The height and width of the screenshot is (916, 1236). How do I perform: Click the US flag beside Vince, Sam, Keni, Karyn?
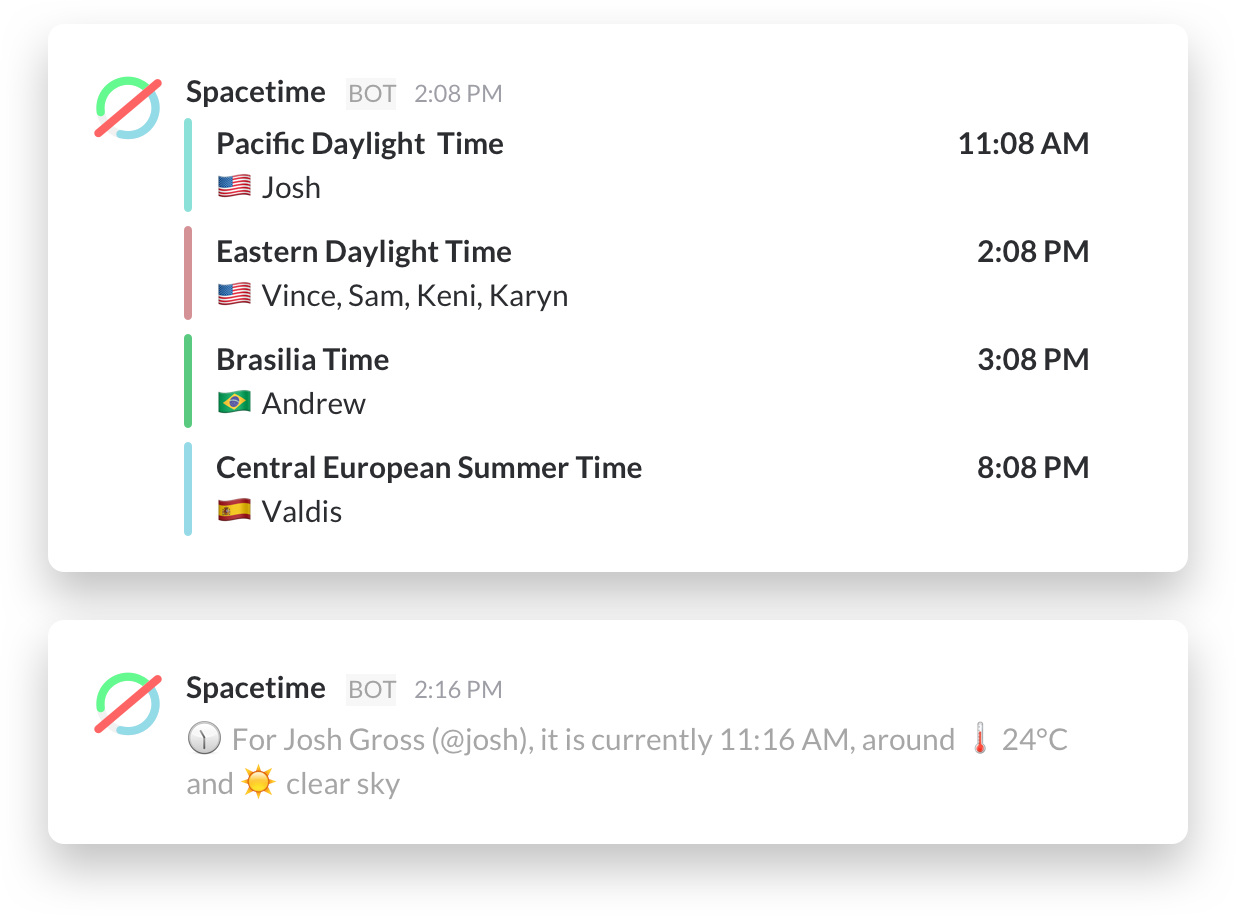pyautogui.click(x=234, y=295)
